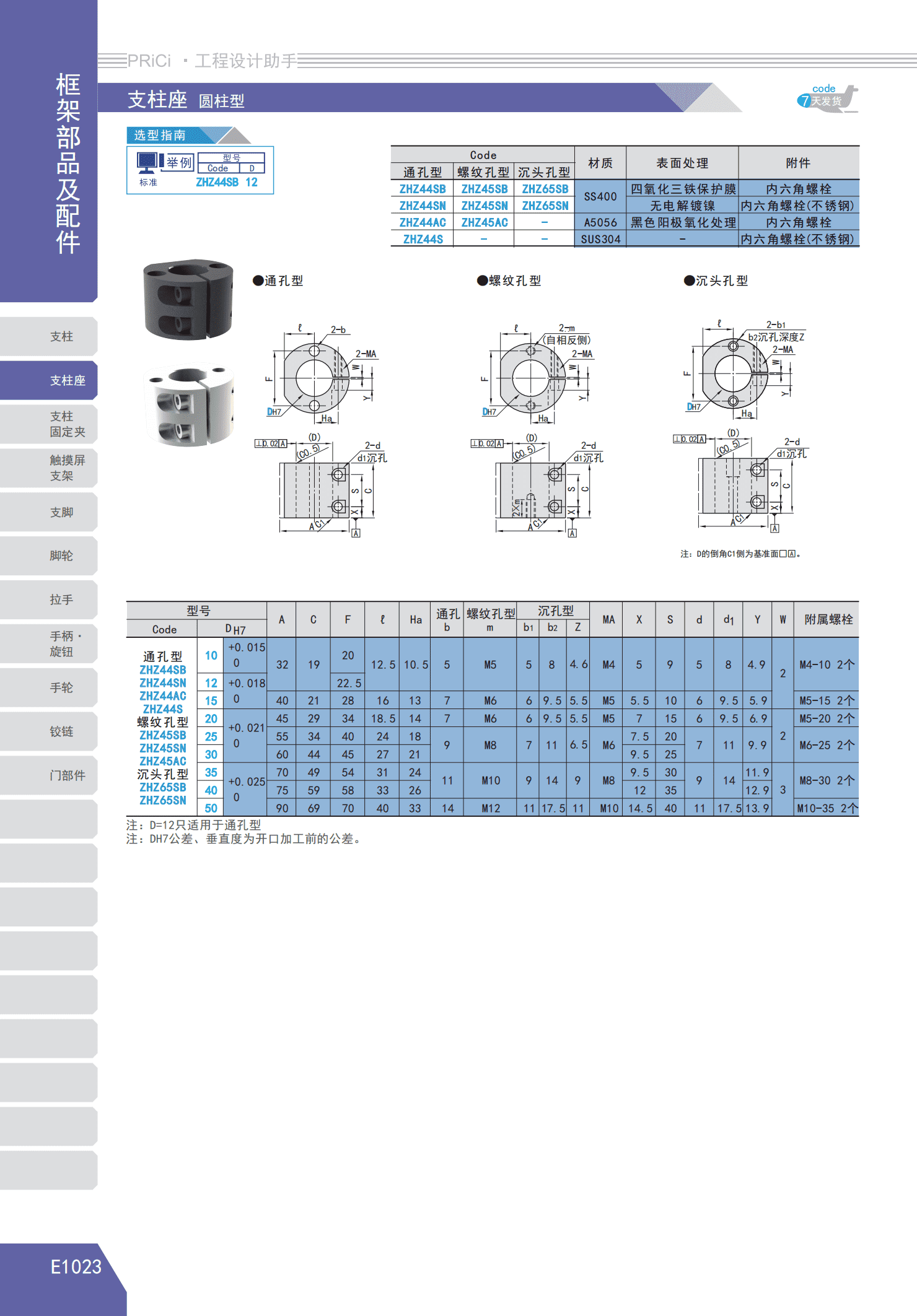Select ZHZ44S in the top Code table

pos(423,239)
